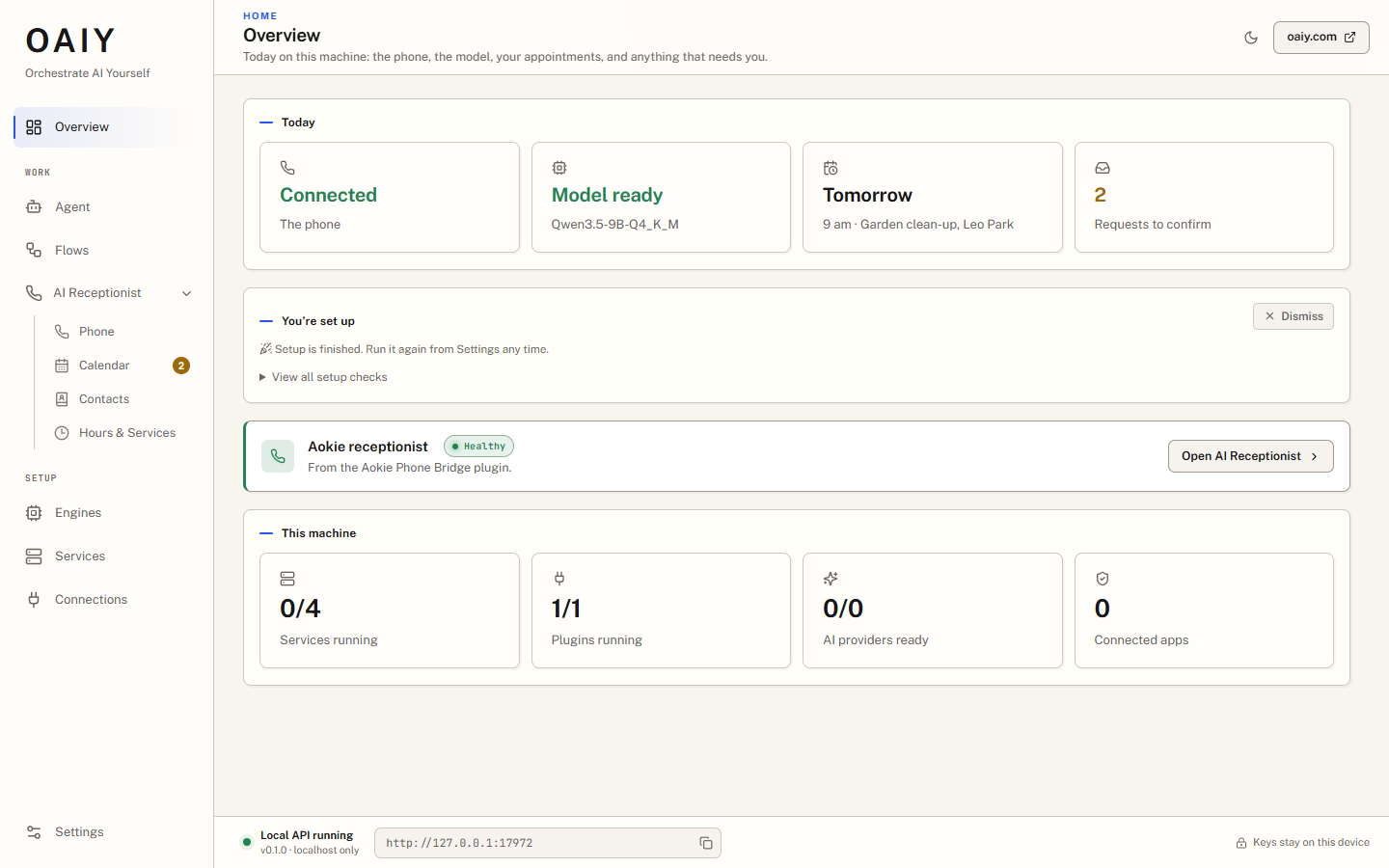
Task: Click the Connections plug icon in the sidebar
Action: pyautogui.click(x=34, y=600)
